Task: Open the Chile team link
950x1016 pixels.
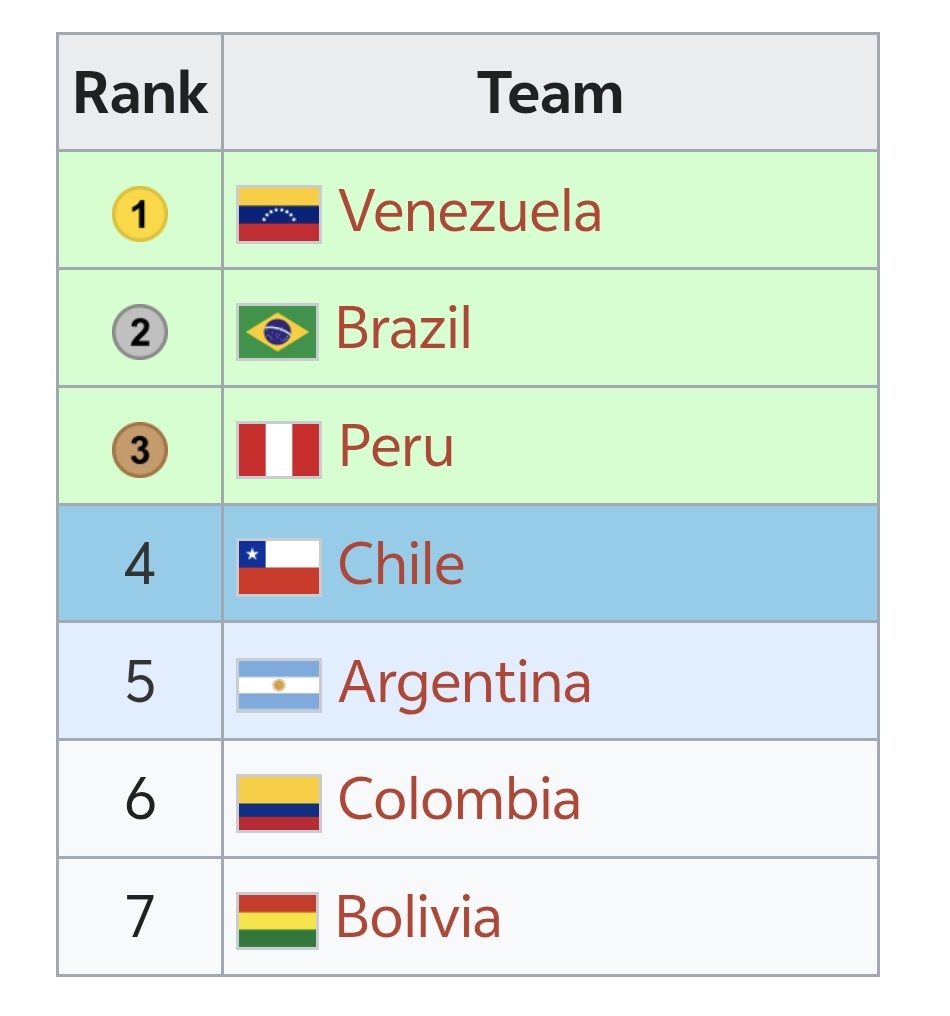Action: tap(401, 563)
